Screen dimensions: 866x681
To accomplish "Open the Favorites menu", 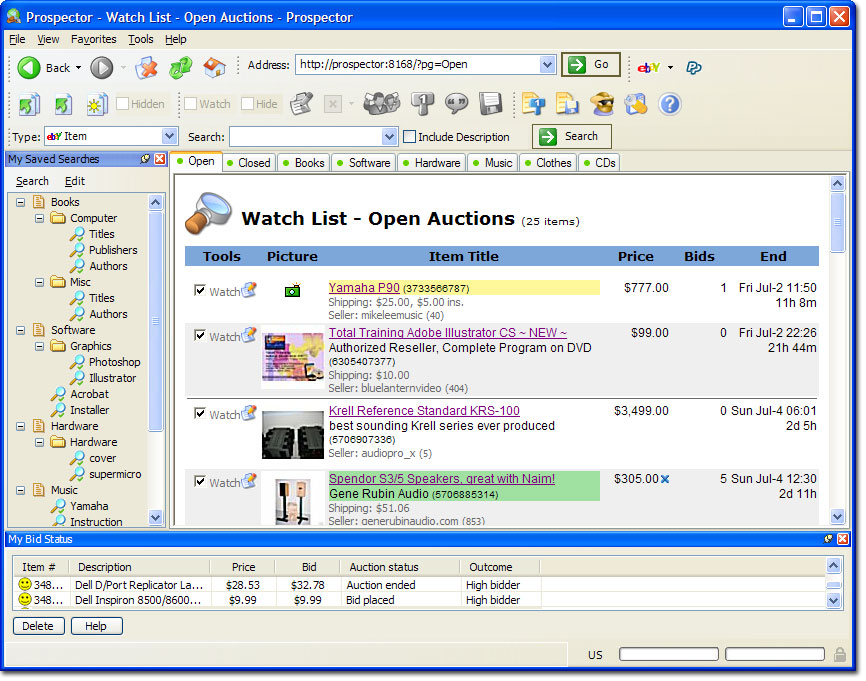I will (93, 39).
